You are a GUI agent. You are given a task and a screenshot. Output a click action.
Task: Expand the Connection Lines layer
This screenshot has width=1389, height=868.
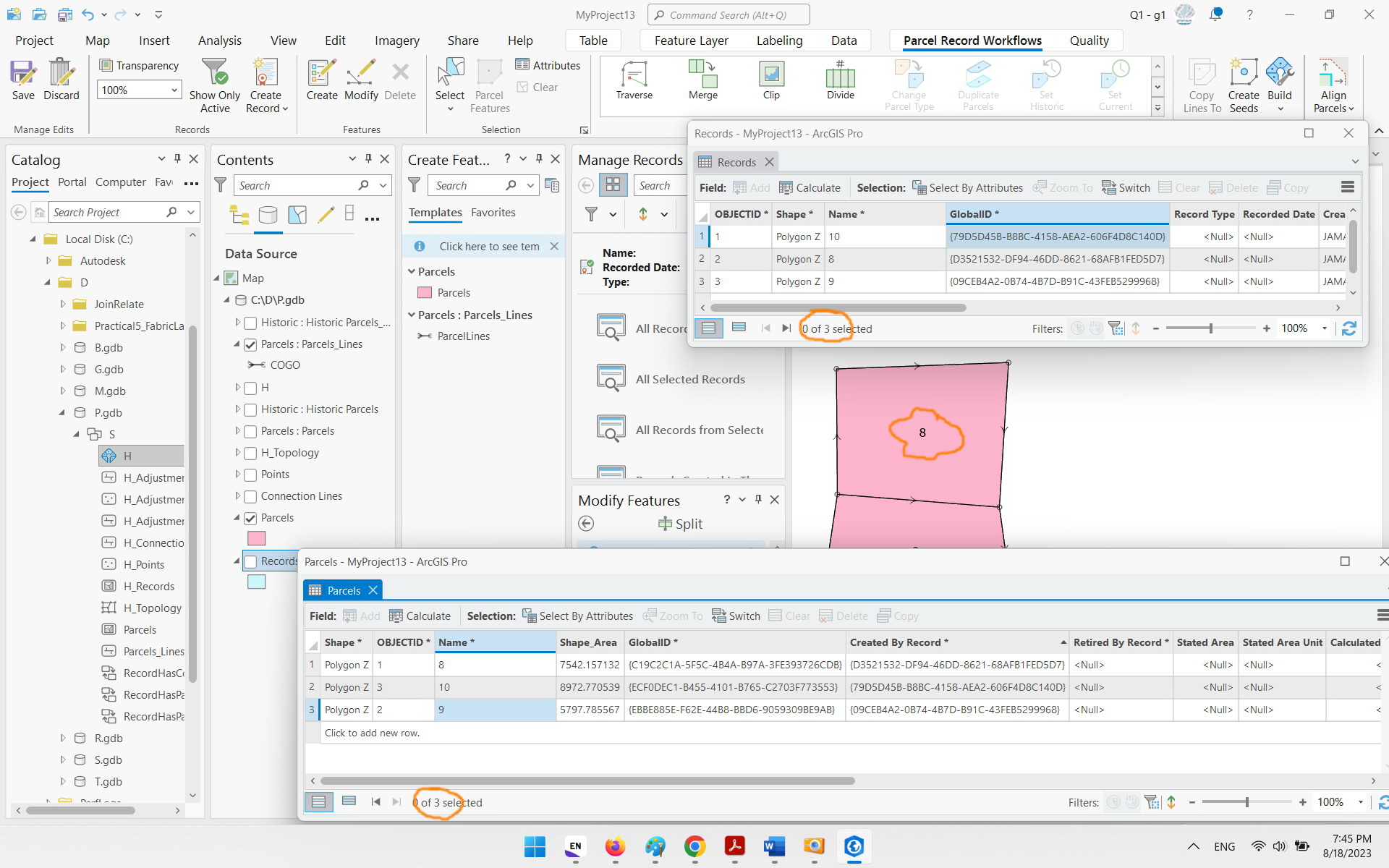[238, 496]
